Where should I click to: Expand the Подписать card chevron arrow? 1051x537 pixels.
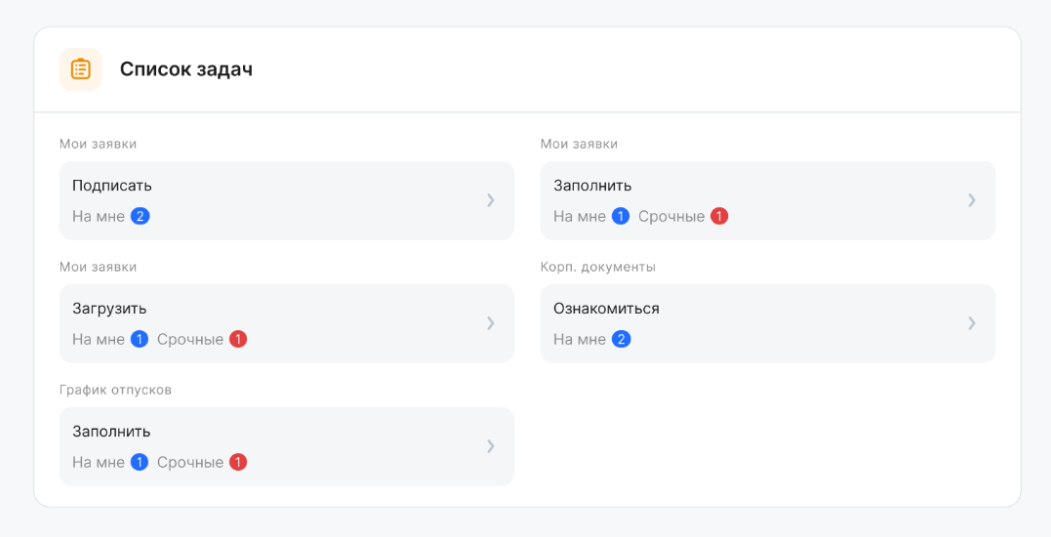pyautogui.click(x=490, y=200)
